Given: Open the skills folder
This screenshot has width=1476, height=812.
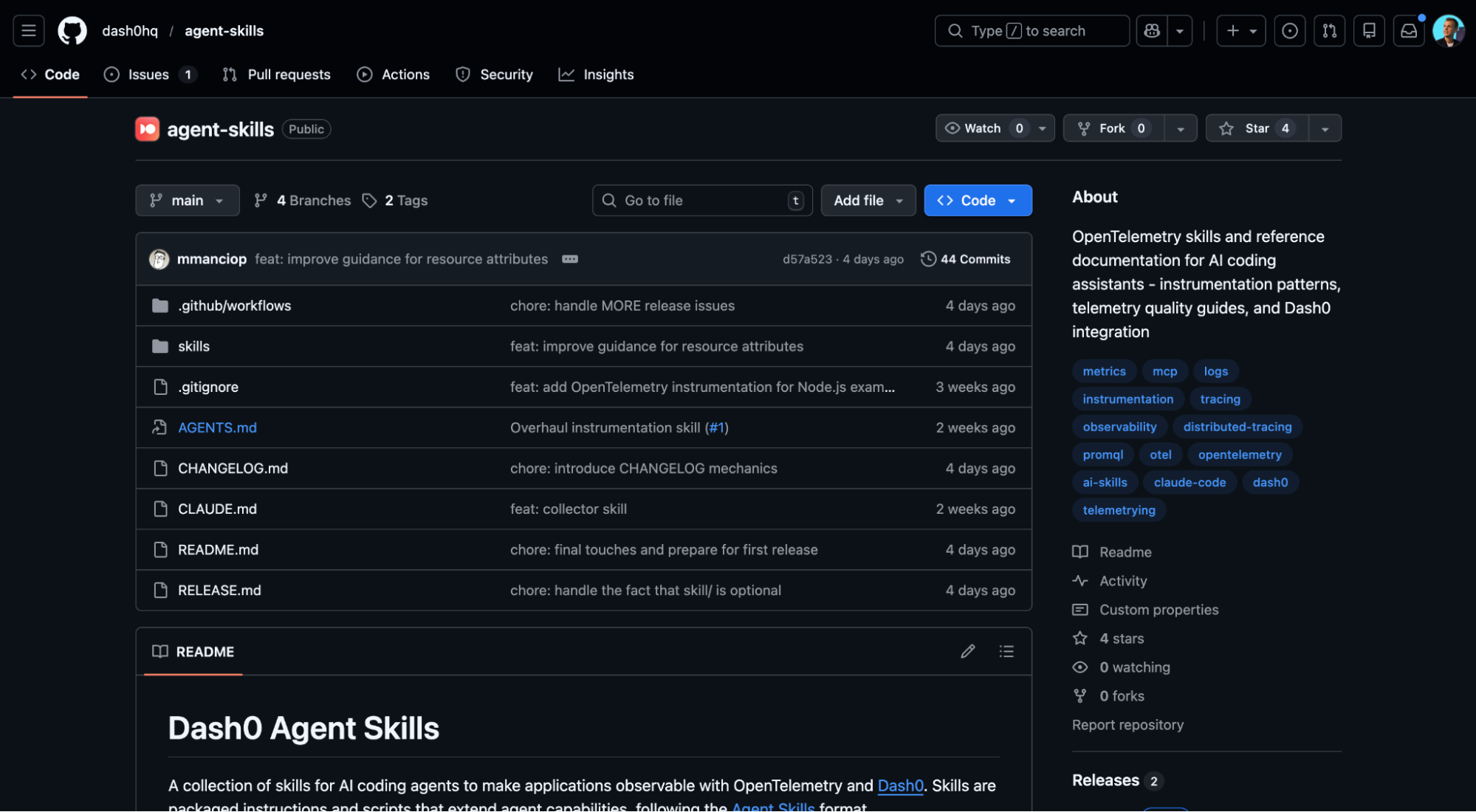Looking at the screenshot, I should pyautogui.click(x=193, y=346).
